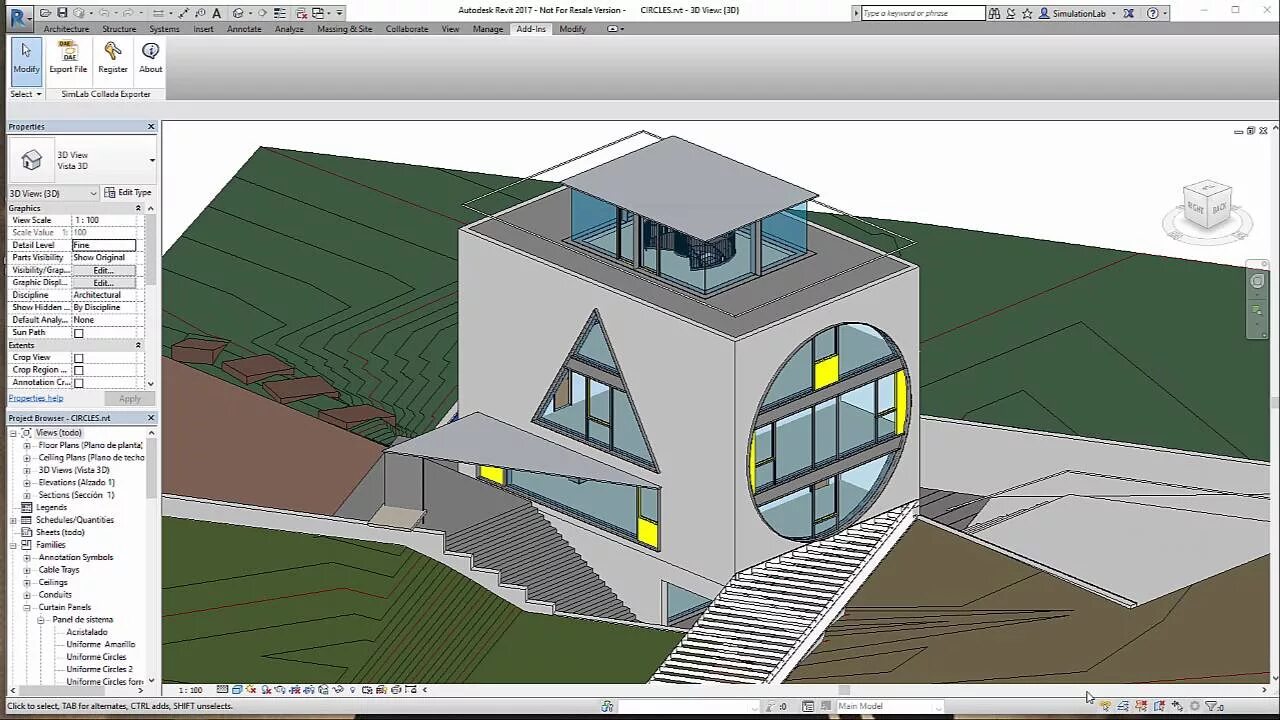Close the Project Browser panel
The width and height of the screenshot is (1280, 720).
pyautogui.click(x=151, y=418)
